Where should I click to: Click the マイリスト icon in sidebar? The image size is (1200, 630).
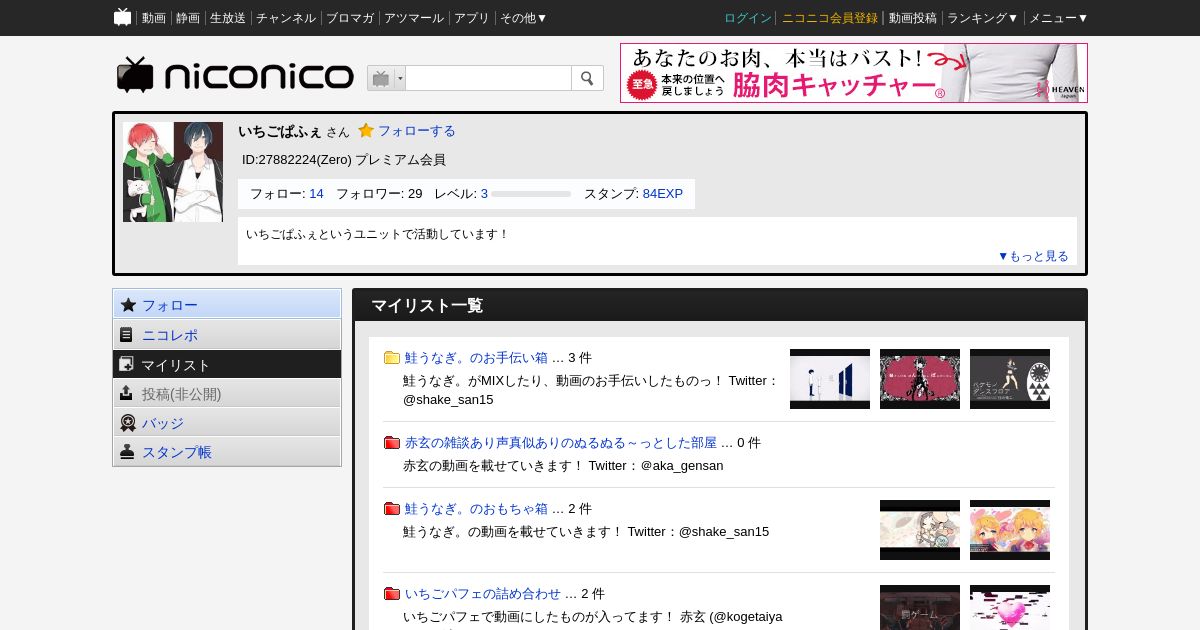click(x=127, y=365)
